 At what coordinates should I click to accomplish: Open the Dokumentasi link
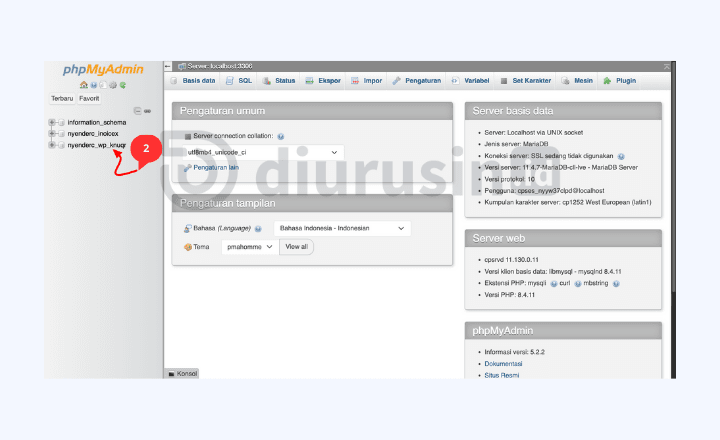pyautogui.click(x=503, y=364)
